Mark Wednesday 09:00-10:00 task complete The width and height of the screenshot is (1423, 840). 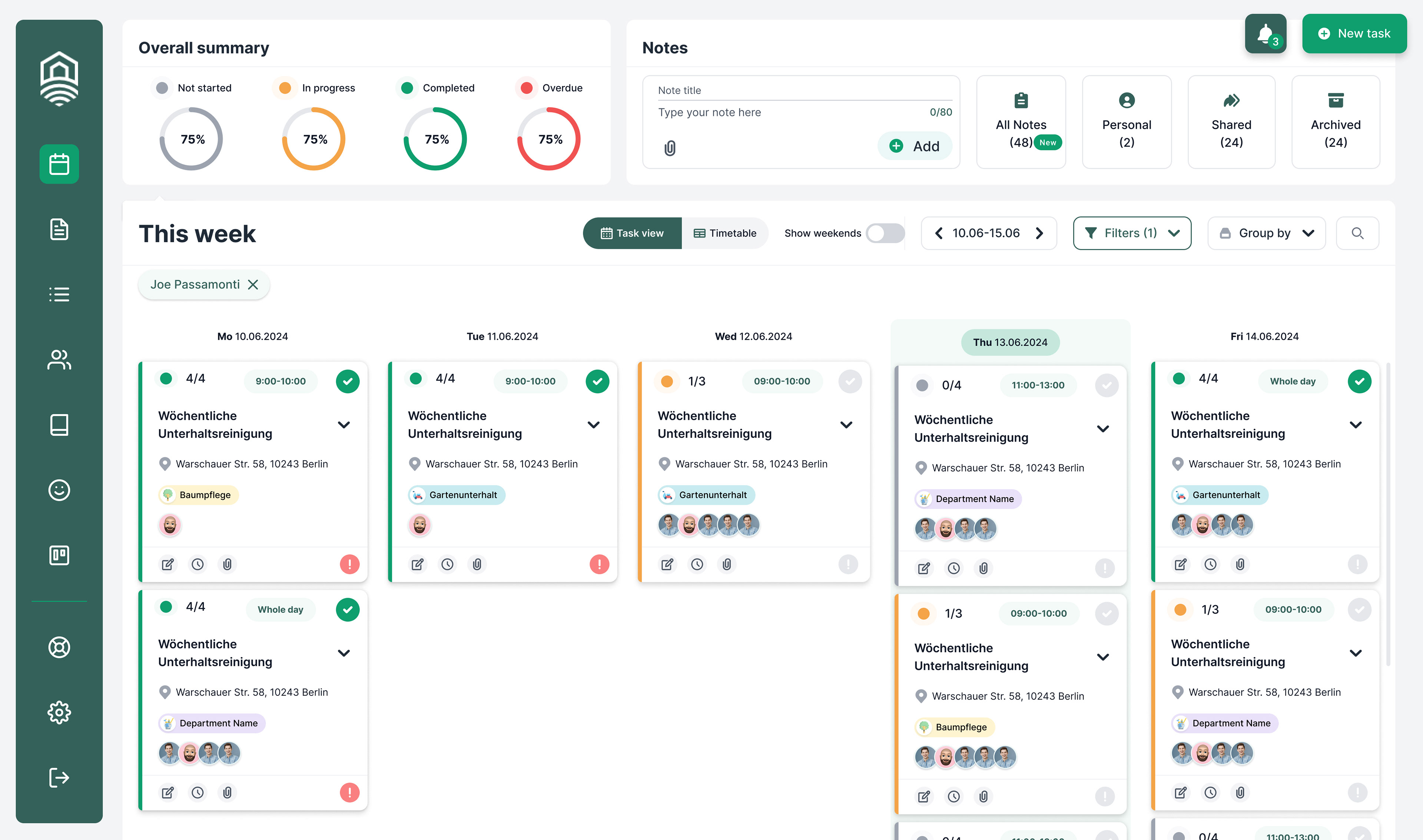pos(850,382)
